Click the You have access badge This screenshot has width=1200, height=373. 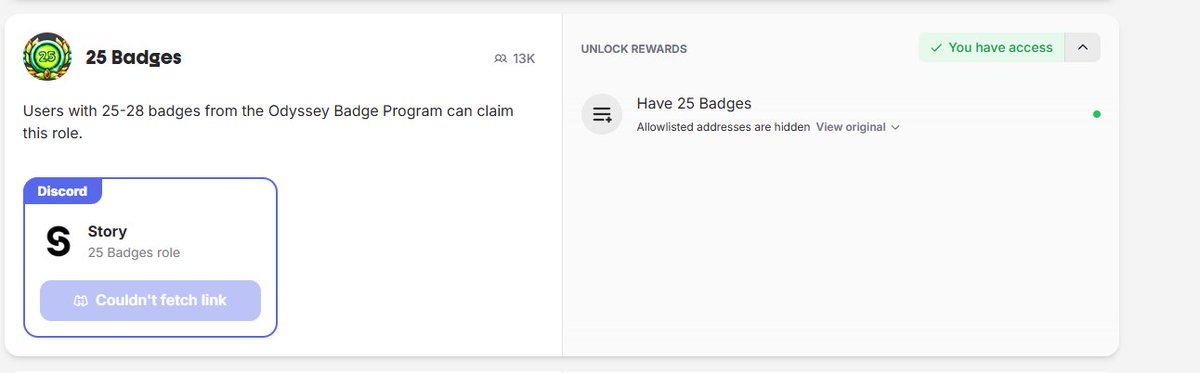(x=991, y=47)
